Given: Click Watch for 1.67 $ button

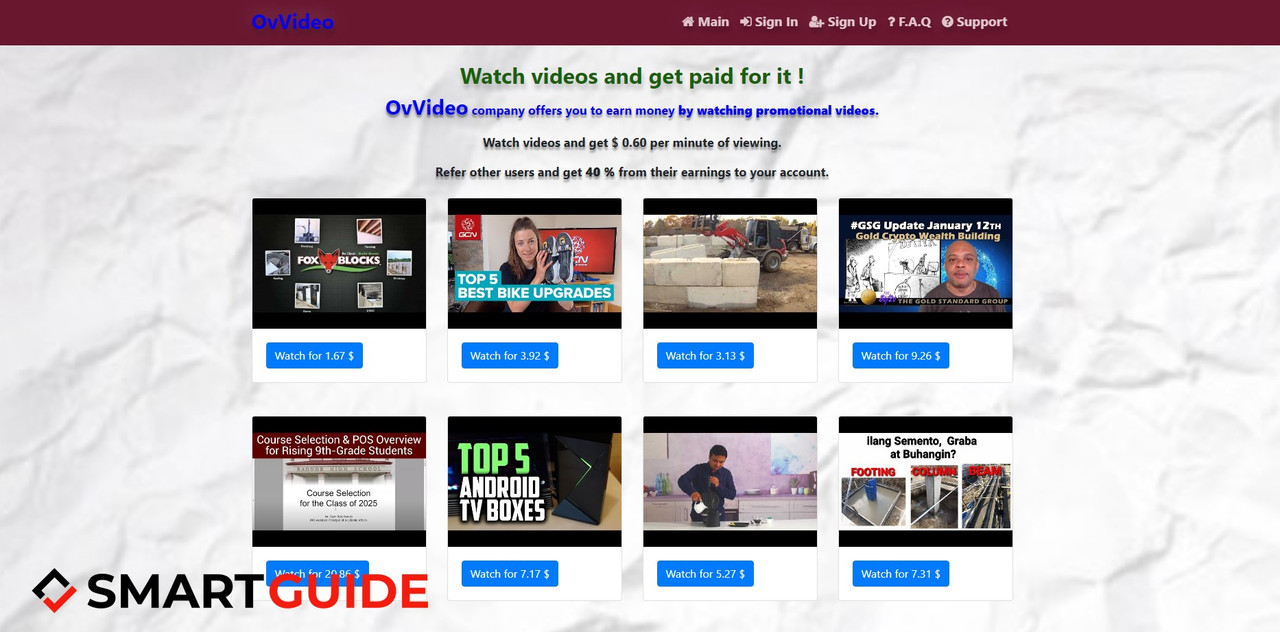Looking at the screenshot, I should pyautogui.click(x=314, y=356).
